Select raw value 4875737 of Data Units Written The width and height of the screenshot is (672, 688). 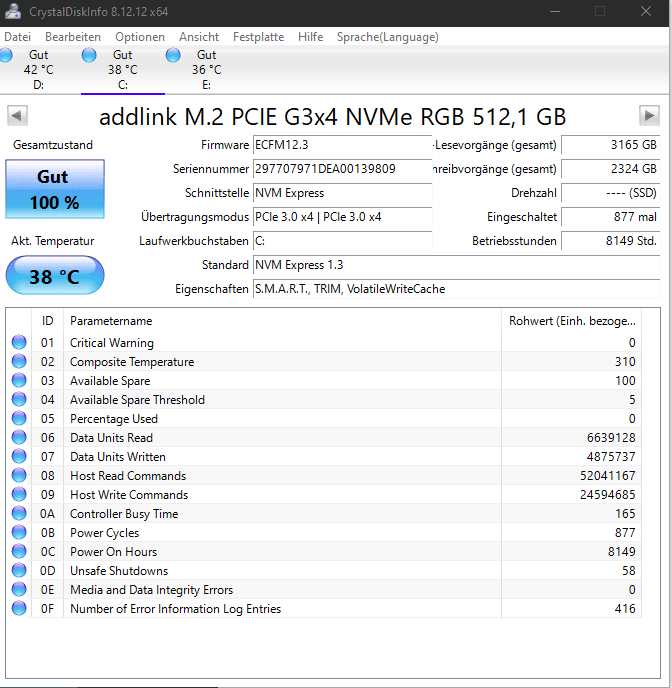(x=611, y=457)
